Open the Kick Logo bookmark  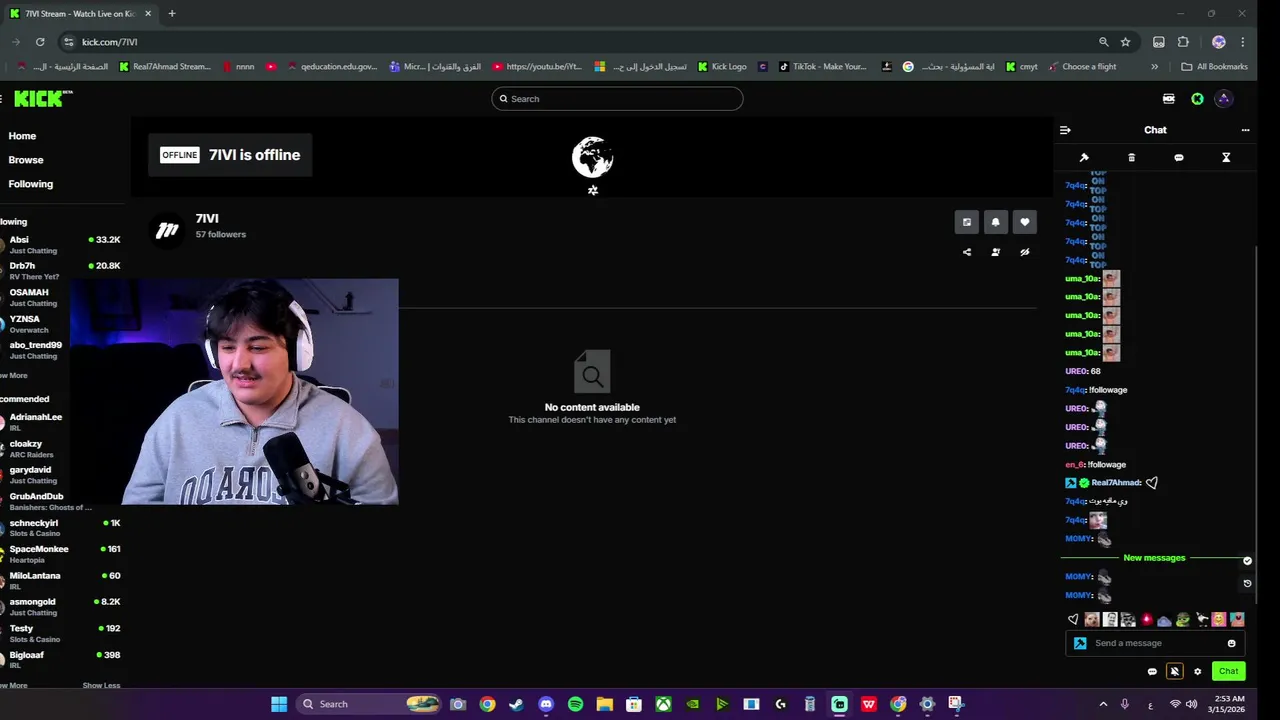722,67
